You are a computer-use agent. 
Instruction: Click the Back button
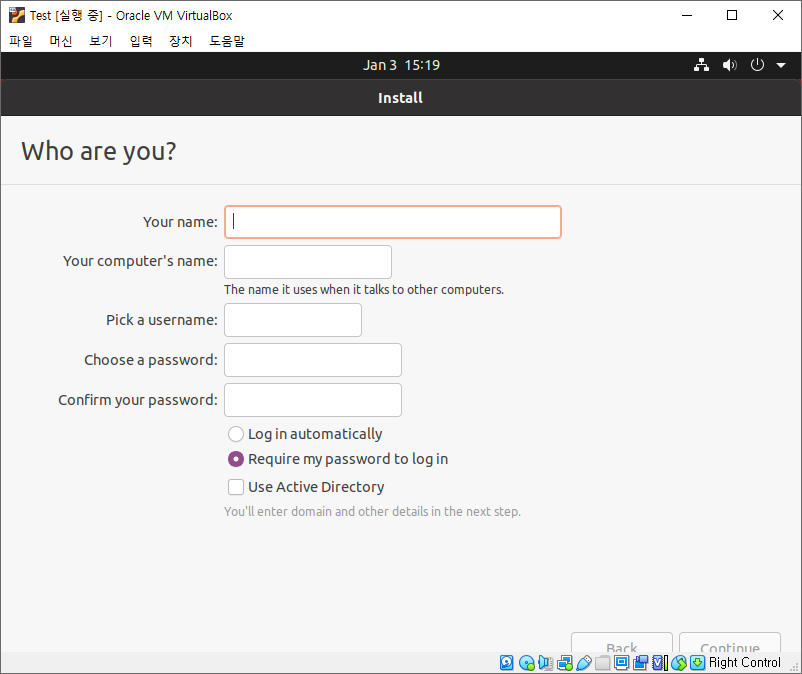coord(621,643)
